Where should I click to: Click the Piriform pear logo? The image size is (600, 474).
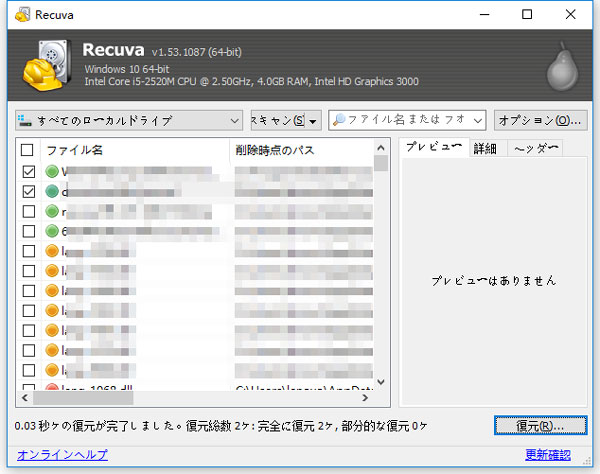(562, 67)
